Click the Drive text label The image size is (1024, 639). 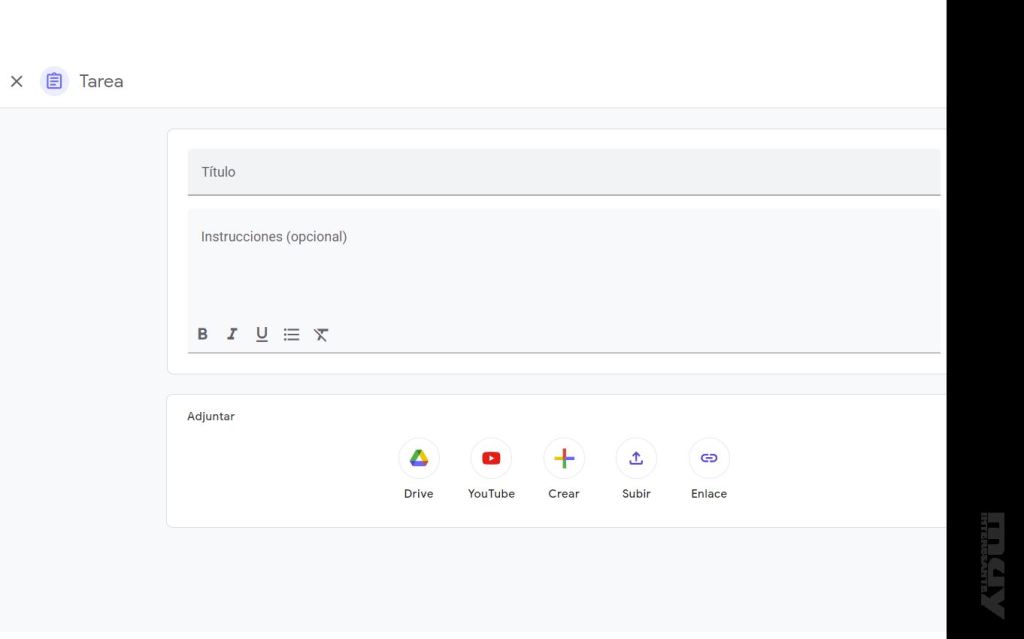click(419, 494)
